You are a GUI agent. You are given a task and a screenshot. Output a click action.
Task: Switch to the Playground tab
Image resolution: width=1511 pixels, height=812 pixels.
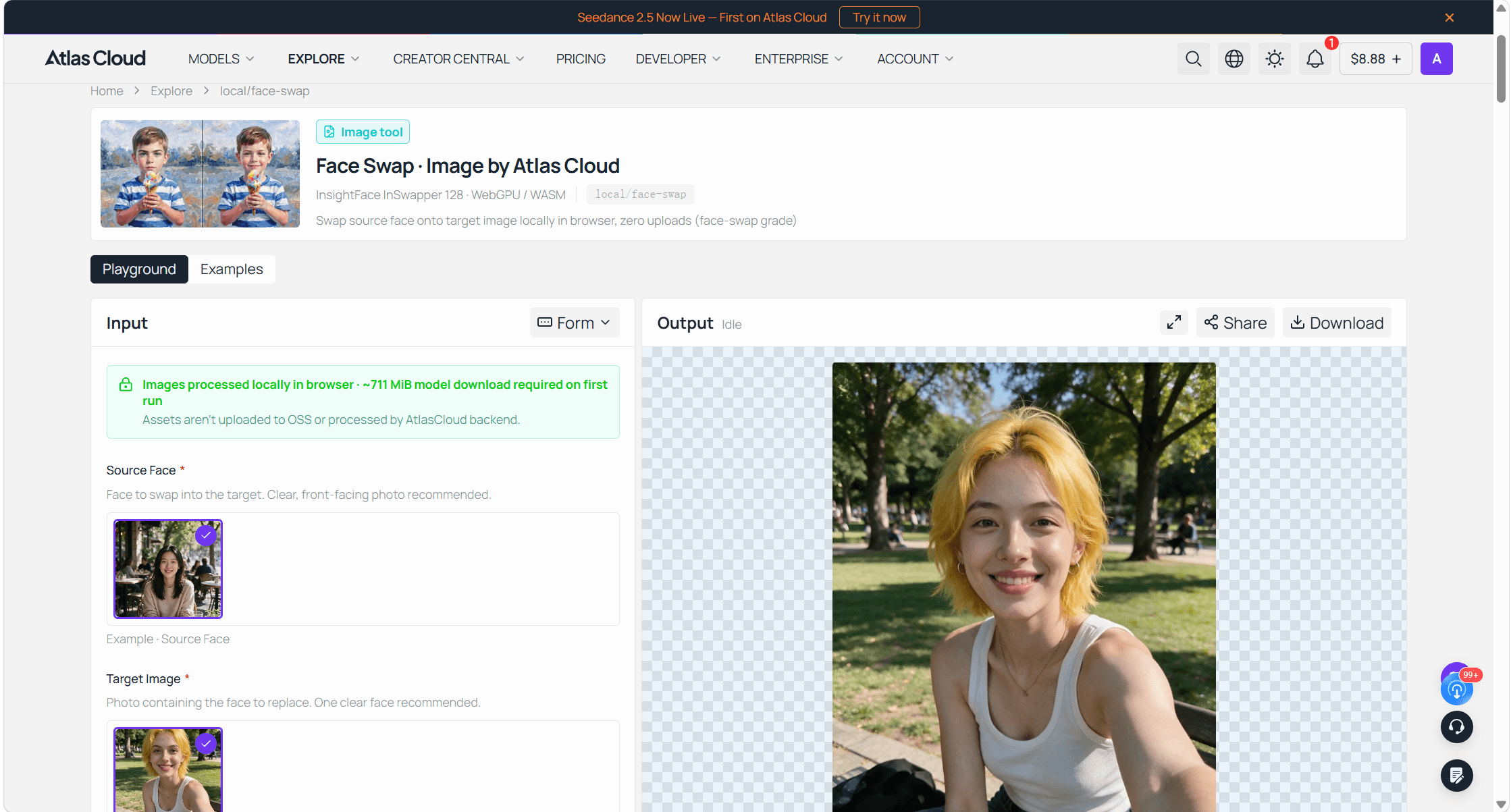click(x=139, y=269)
